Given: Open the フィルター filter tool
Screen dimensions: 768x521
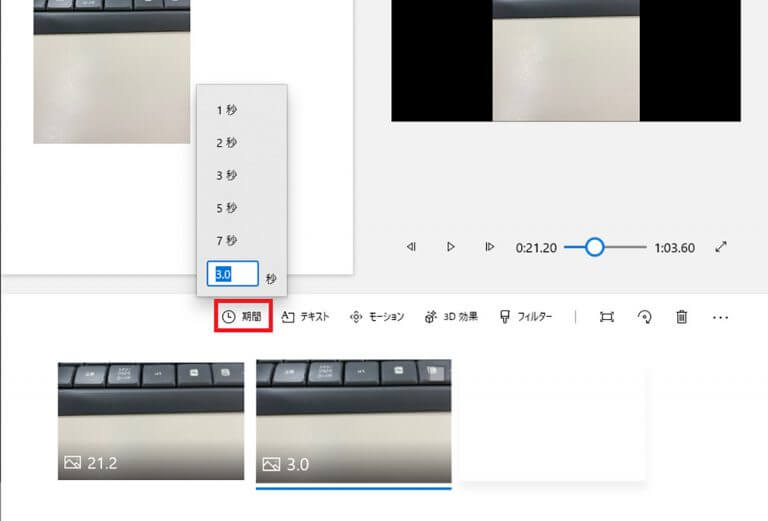Looking at the screenshot, I should [526, 317].
